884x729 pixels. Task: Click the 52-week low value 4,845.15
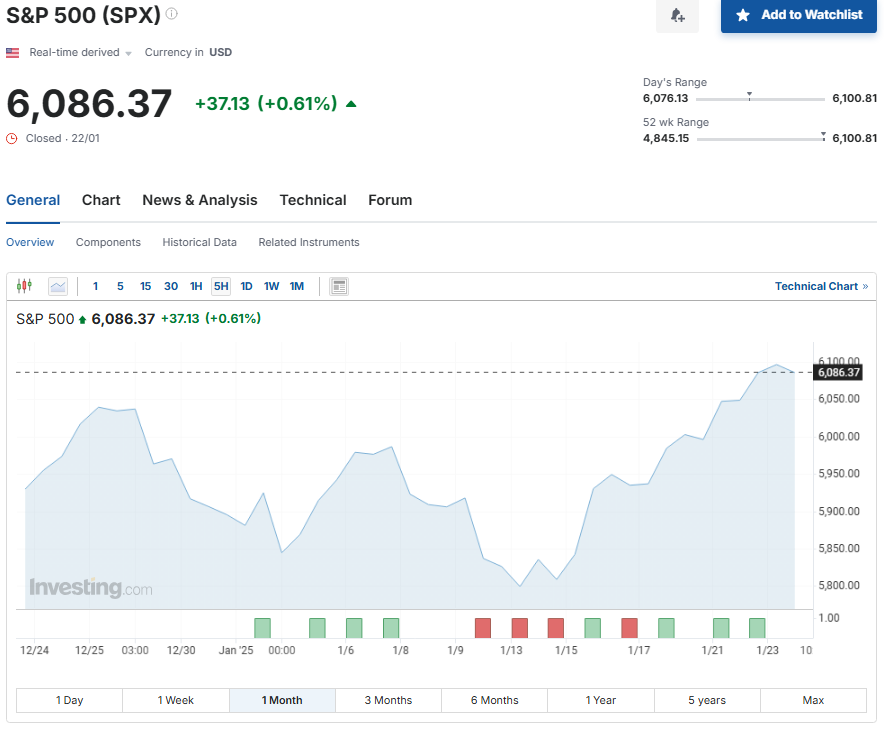(666, 138)
